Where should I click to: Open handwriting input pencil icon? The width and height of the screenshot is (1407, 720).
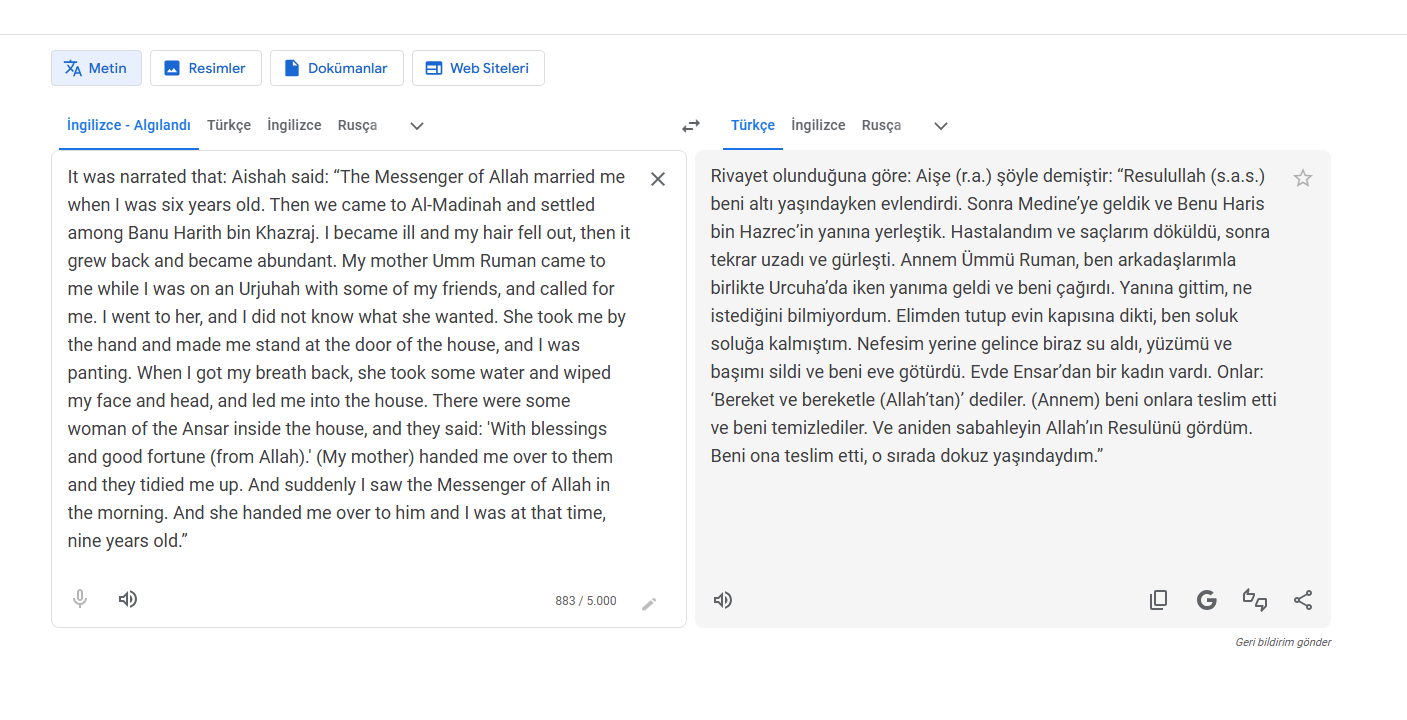[x=649, y=603]
